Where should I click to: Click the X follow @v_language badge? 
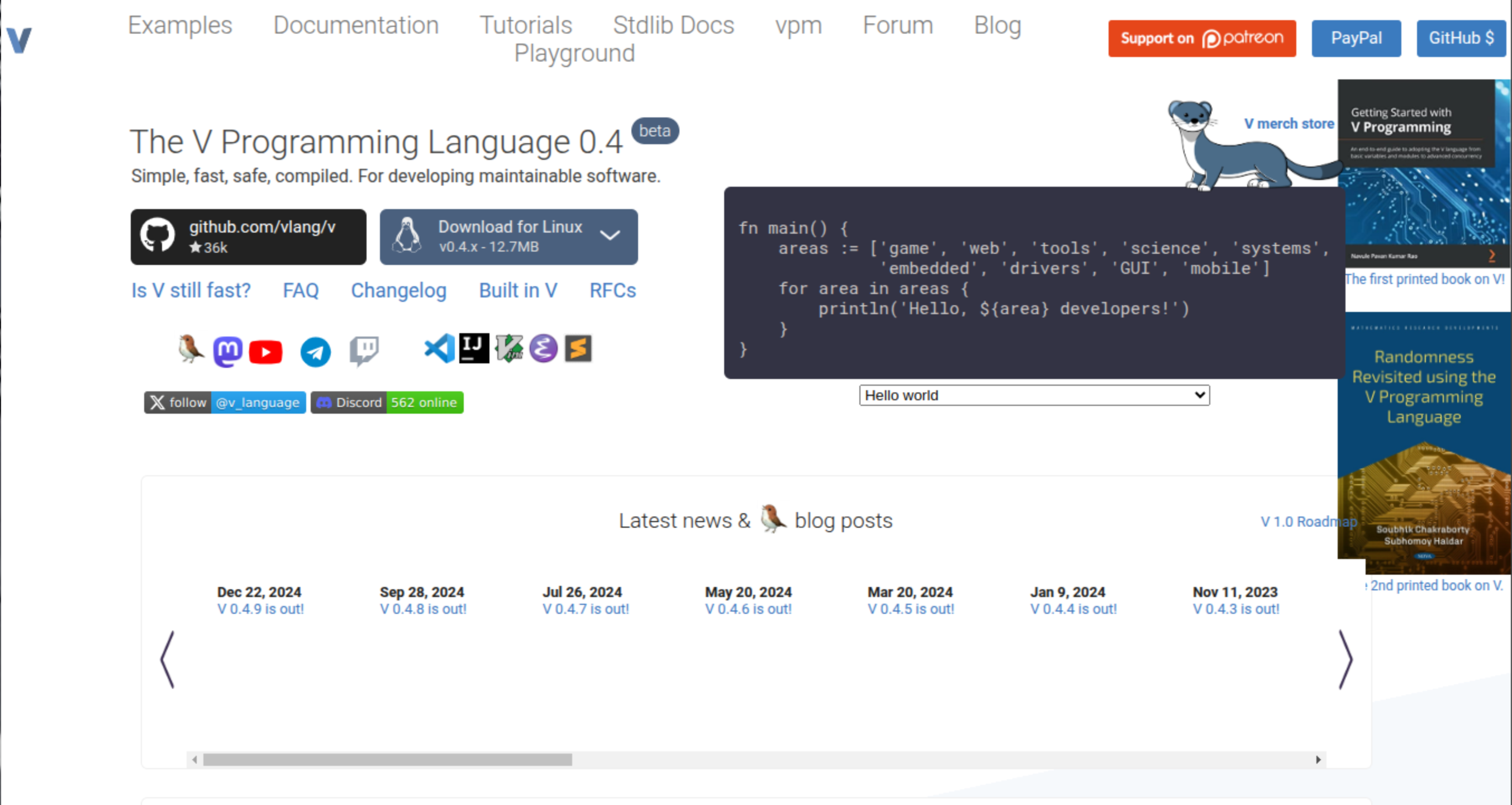coord(225,403)
